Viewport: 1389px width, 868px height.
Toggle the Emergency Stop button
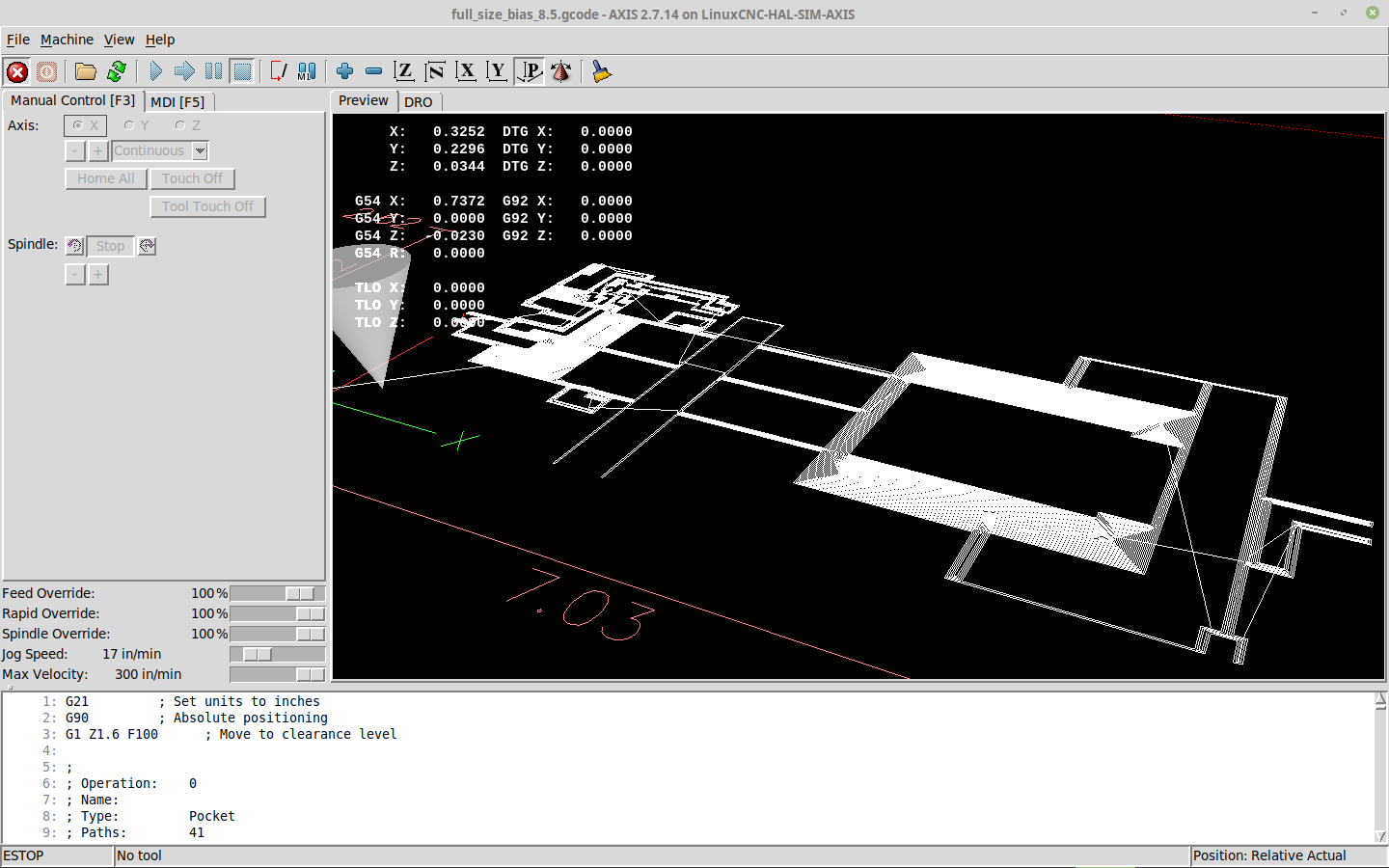[x=17, y=71]
